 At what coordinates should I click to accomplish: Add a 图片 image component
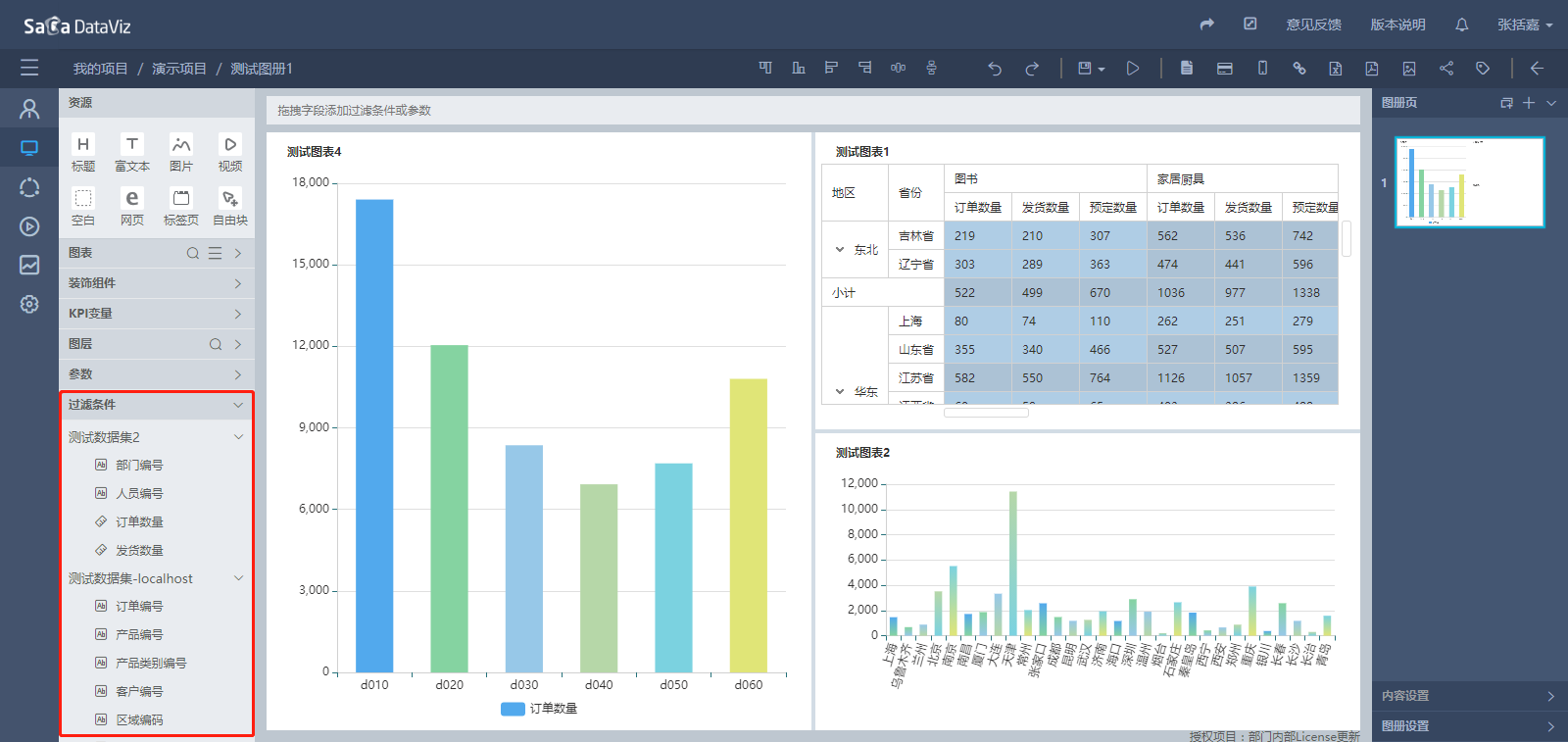pyautogui.click(x=181, y=153)
